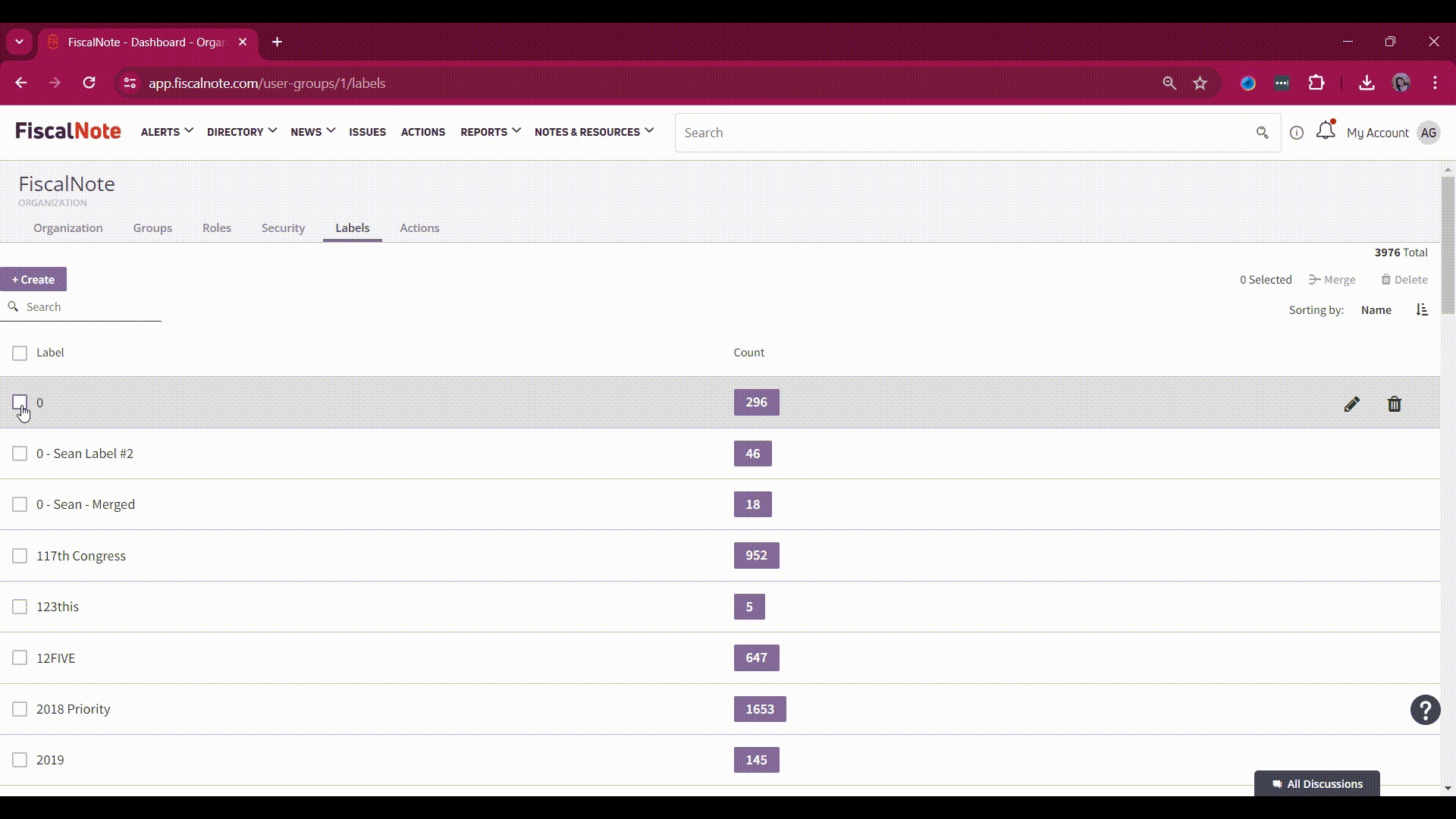View site information icon in address bar
The height and width of the screenshot is (819, 1456).
tap(130, 83)
